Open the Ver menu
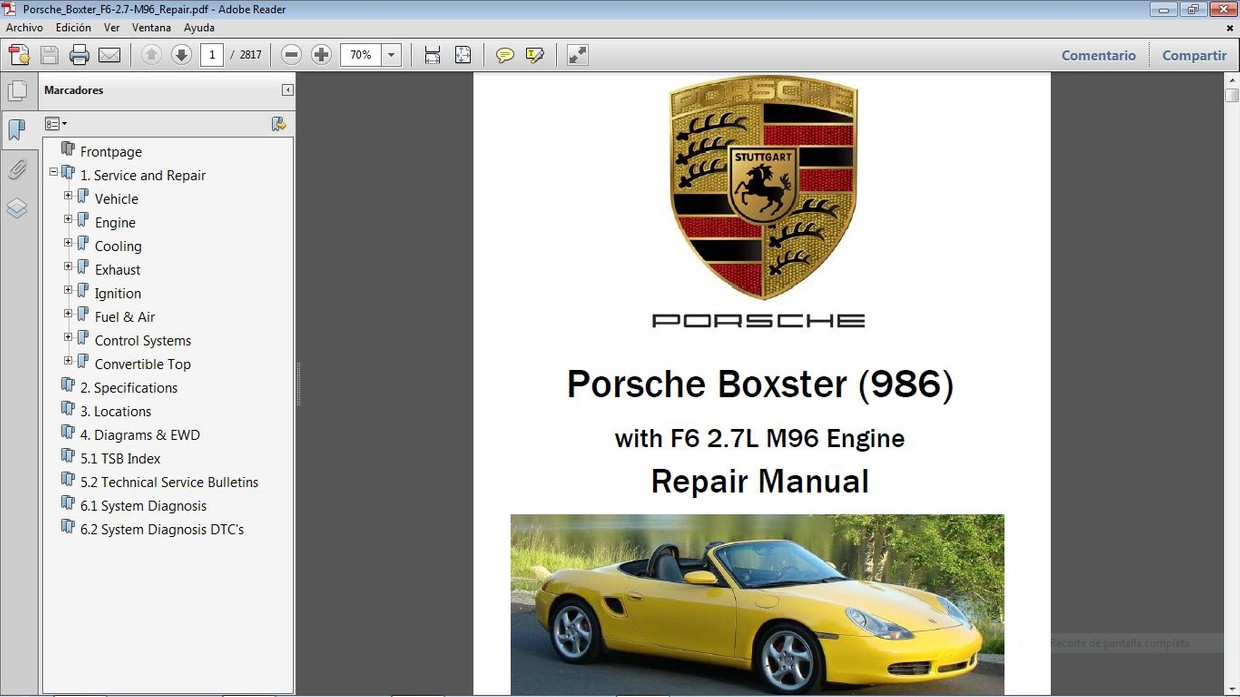This screenshot has width=1240, height=697. [112, 28]
